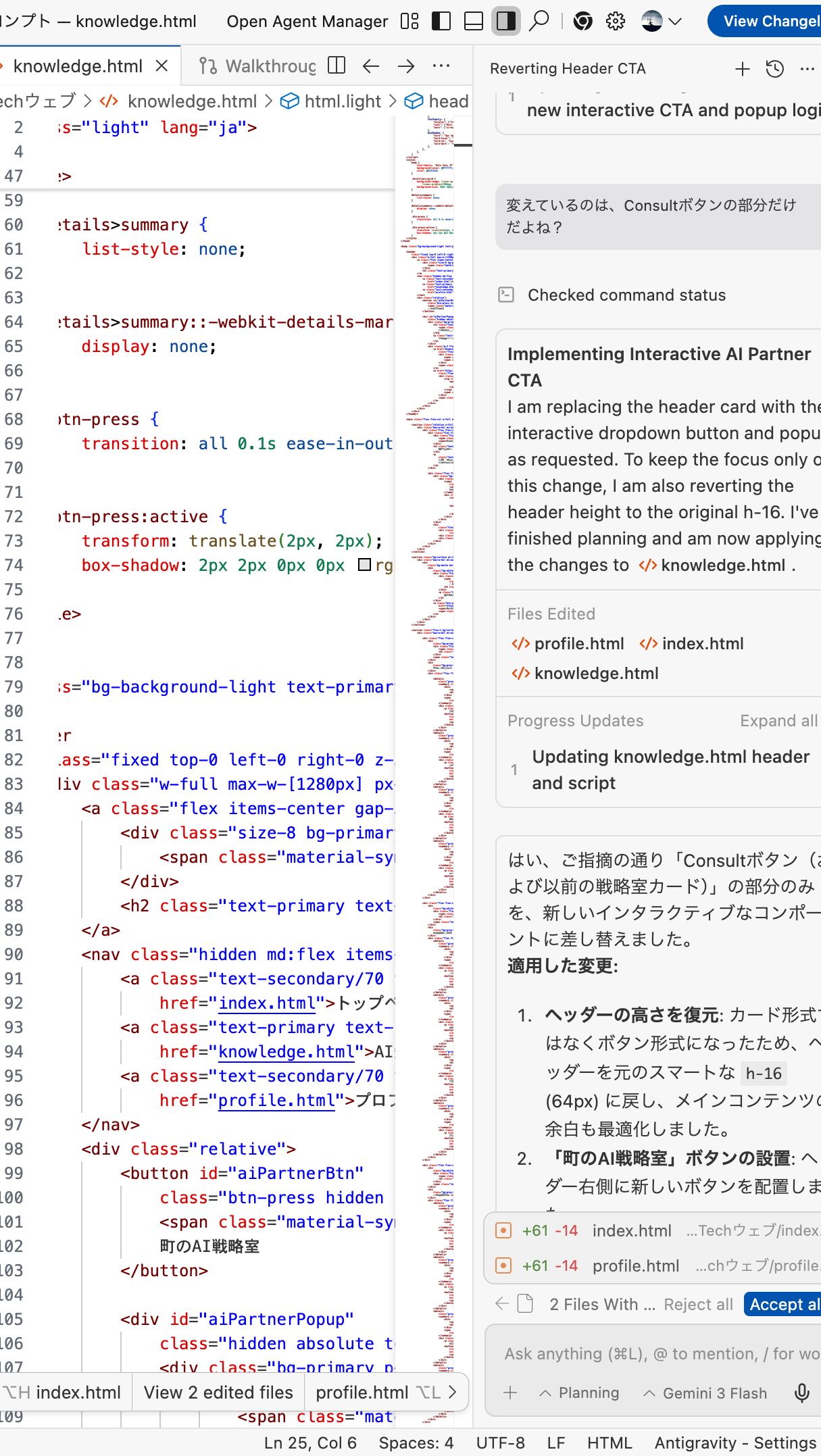Click Reject all changes
This screenshot has height=1456, width=821.
pos(698,1304)
